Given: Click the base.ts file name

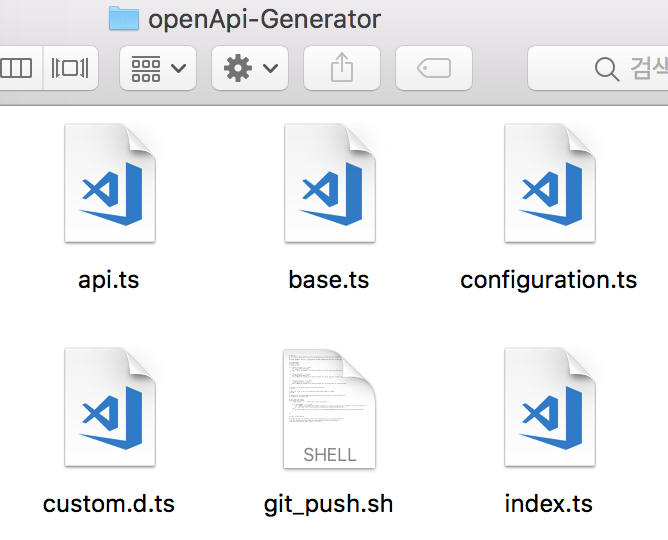Looking at the screenshot, I should pos(328,280).
